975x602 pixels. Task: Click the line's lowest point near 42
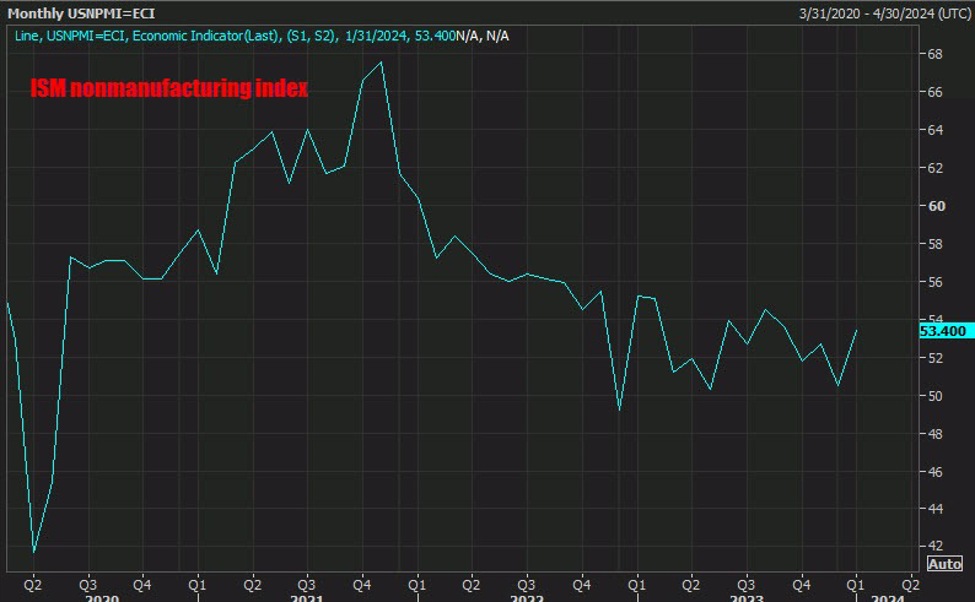point(34,551)
